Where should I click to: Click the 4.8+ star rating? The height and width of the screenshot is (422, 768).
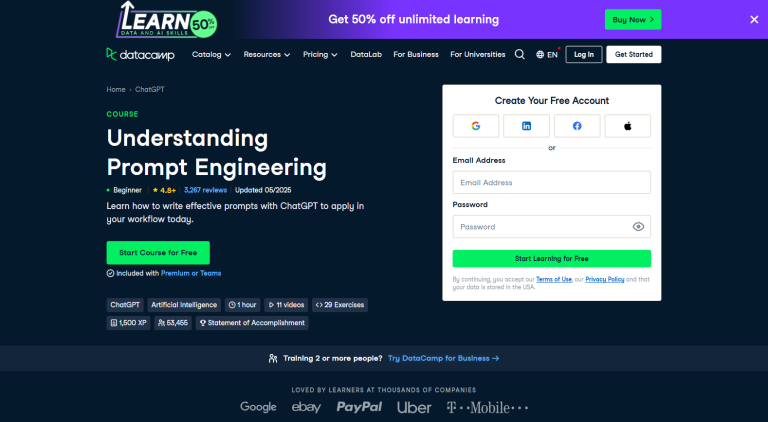click(x=164, y=190)
